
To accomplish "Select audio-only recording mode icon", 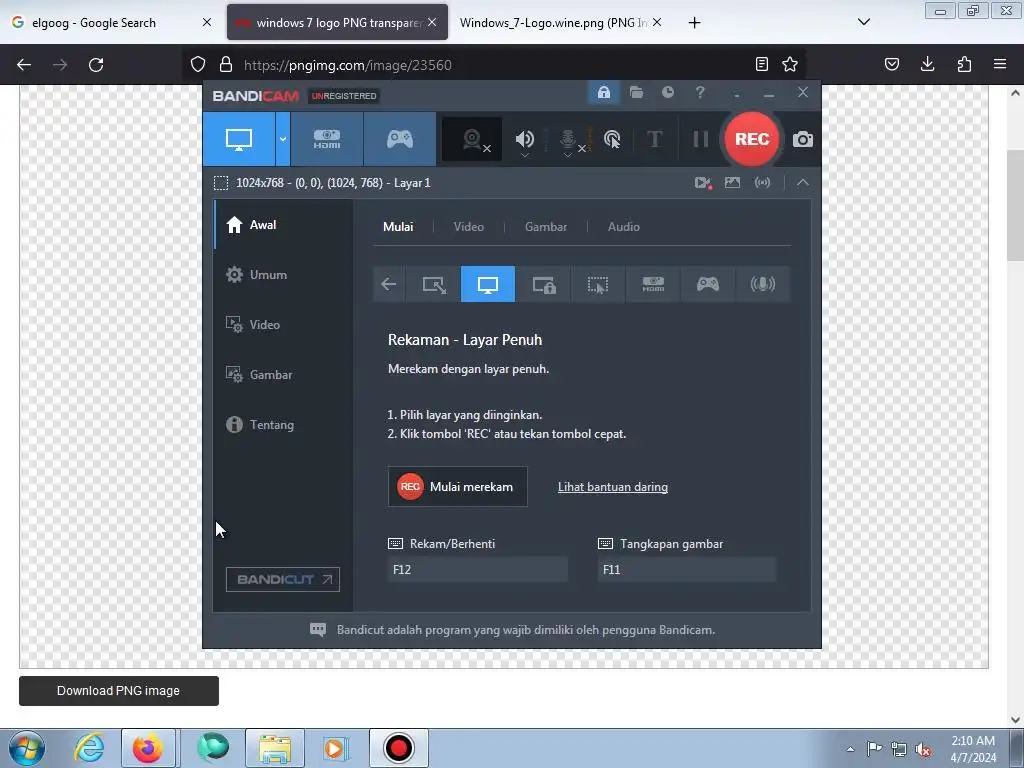I will click(x=762, y=284).
